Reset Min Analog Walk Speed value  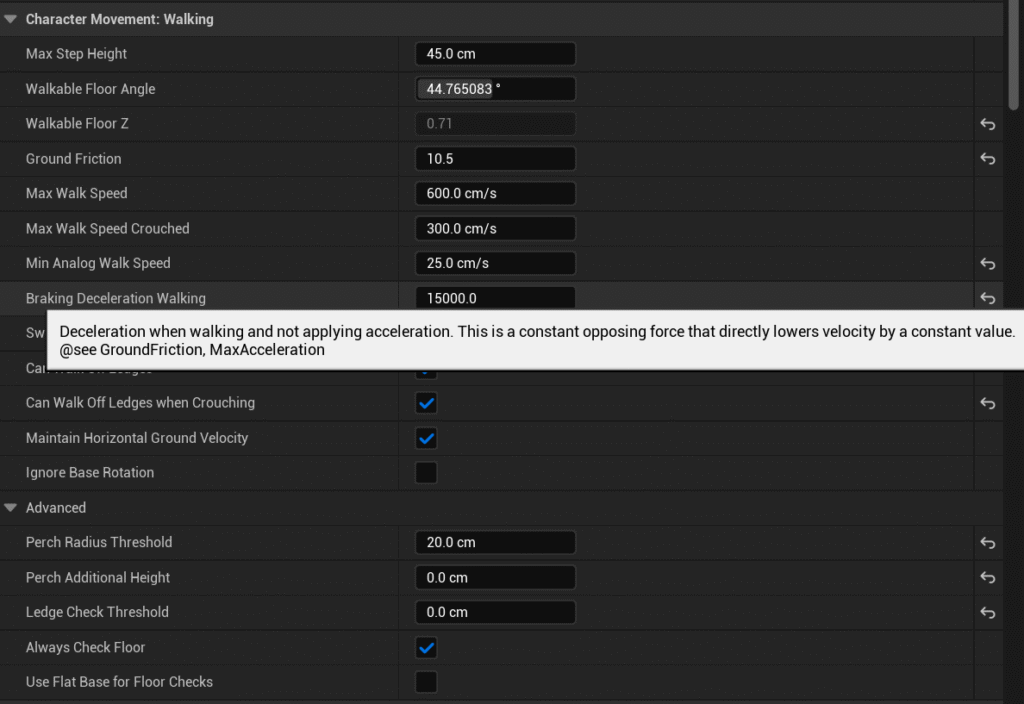[987, 264]
